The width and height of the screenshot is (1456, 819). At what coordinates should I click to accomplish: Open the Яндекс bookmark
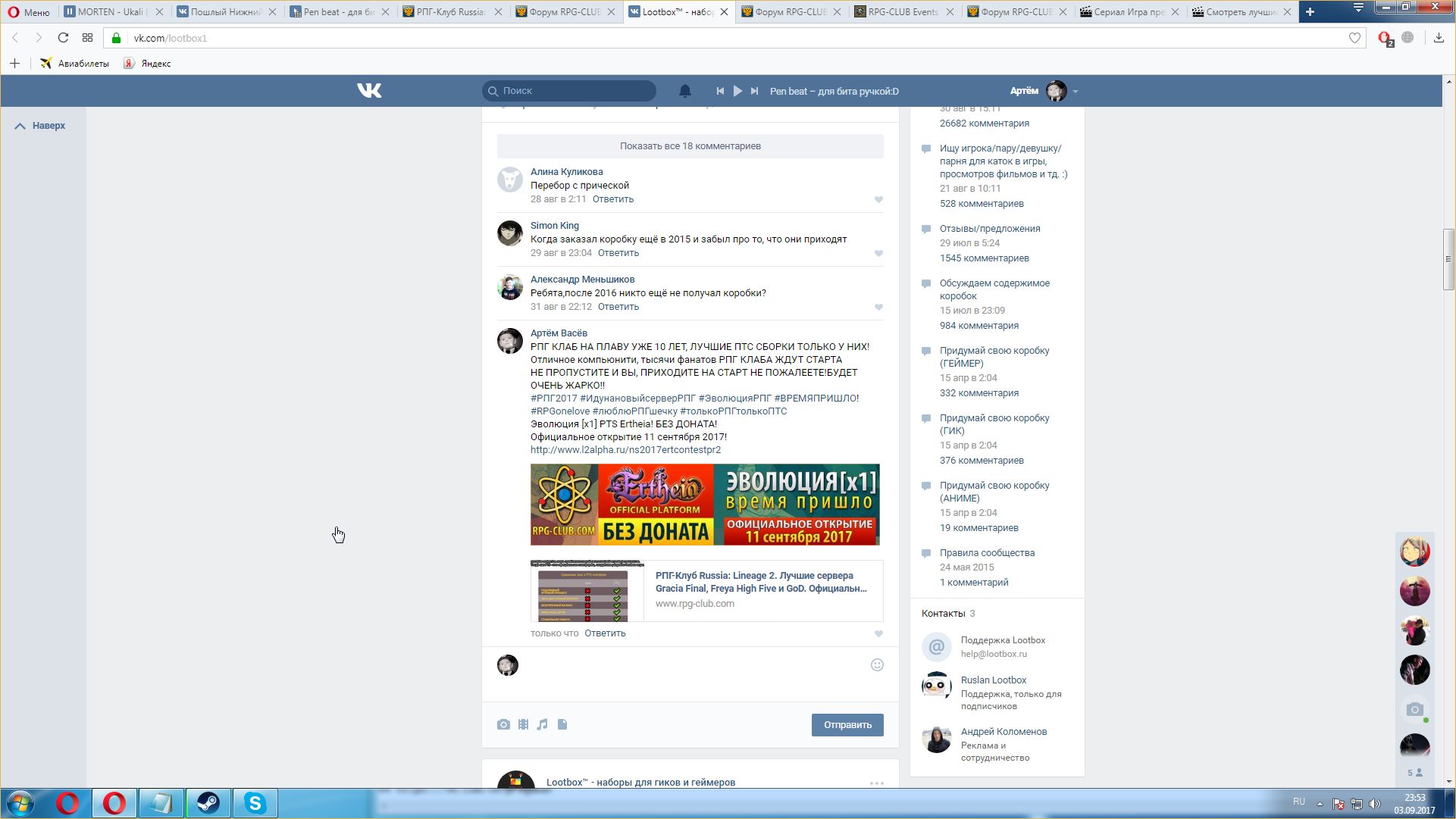click(x=148, y=64)
